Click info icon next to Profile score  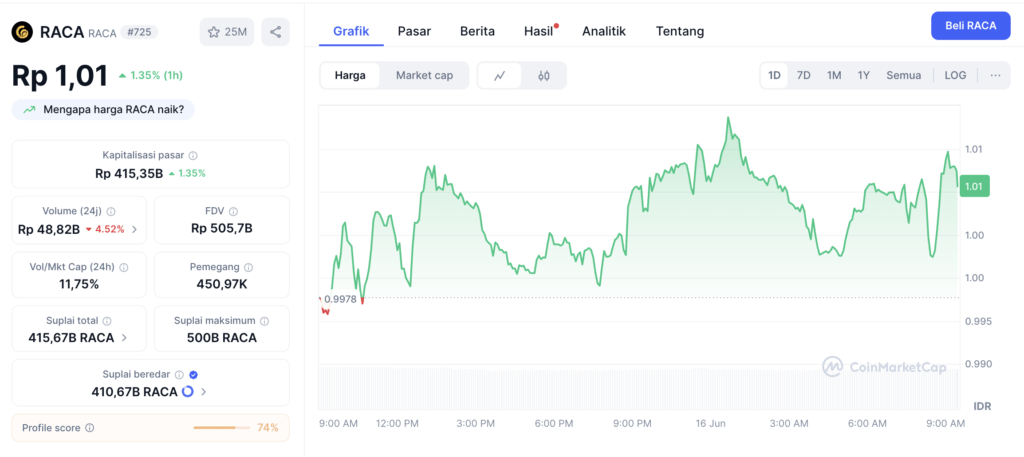click(x=89, y=428)
